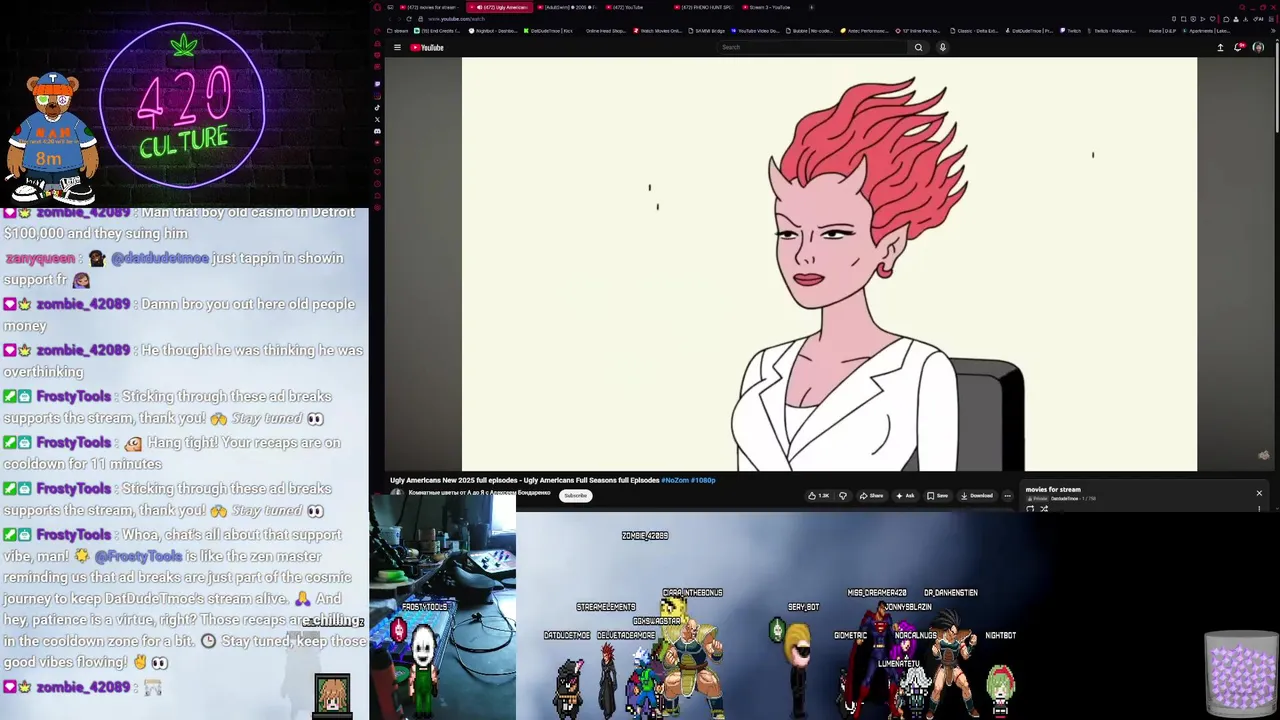Switch to the PHENO HUNT browser tab
Screen dimensions: 1280x720
706,7
